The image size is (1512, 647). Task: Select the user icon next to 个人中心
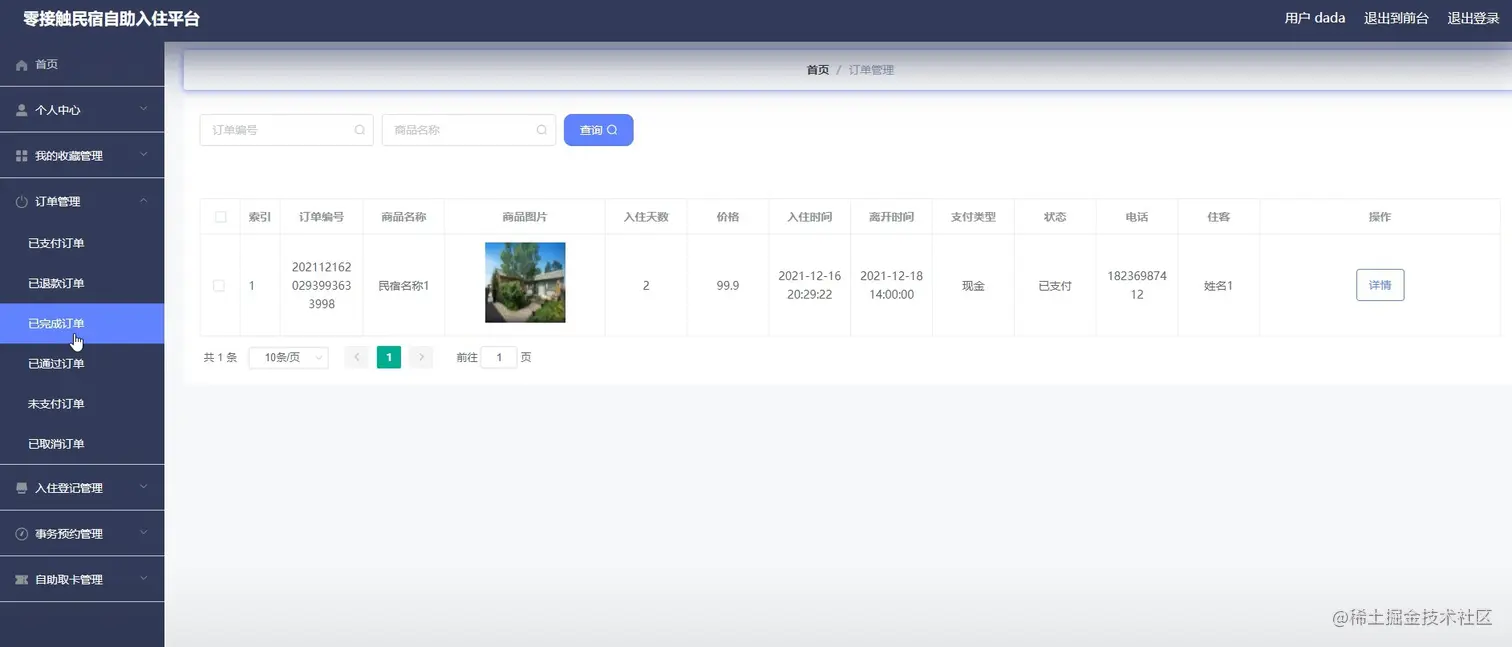[20, 110]
